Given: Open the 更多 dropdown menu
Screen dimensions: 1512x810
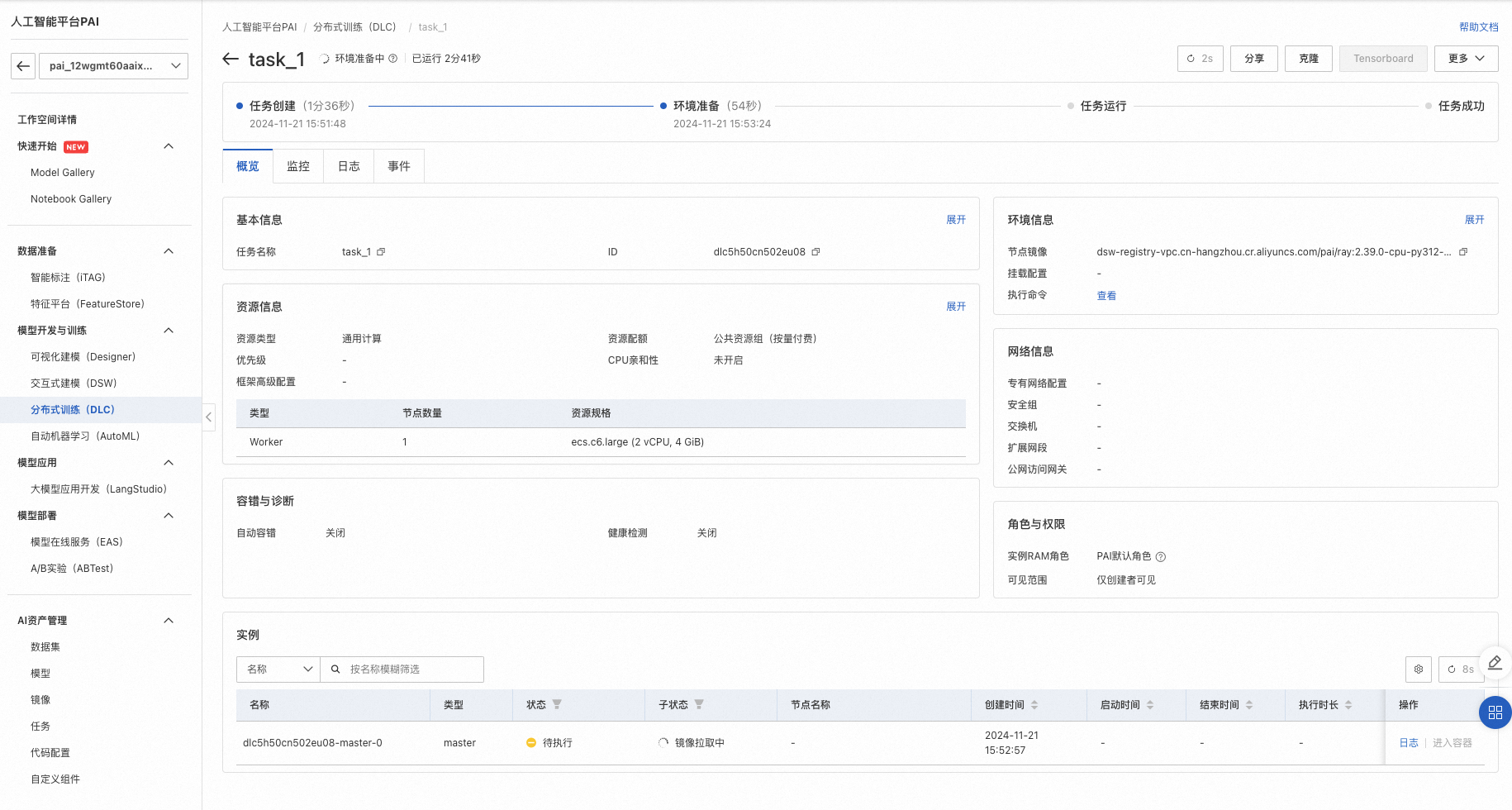Looking at the screenshot, I should 1467,59.
